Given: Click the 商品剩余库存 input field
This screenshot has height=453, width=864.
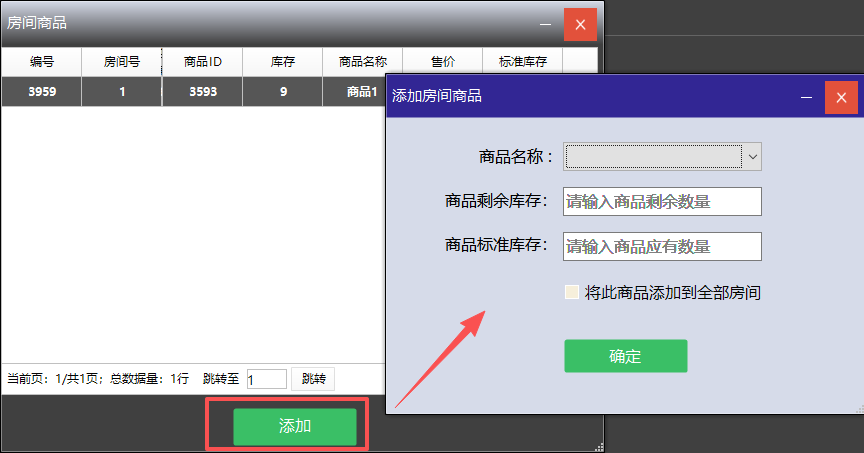Looking at the screenshot, I should coord(662,201).
